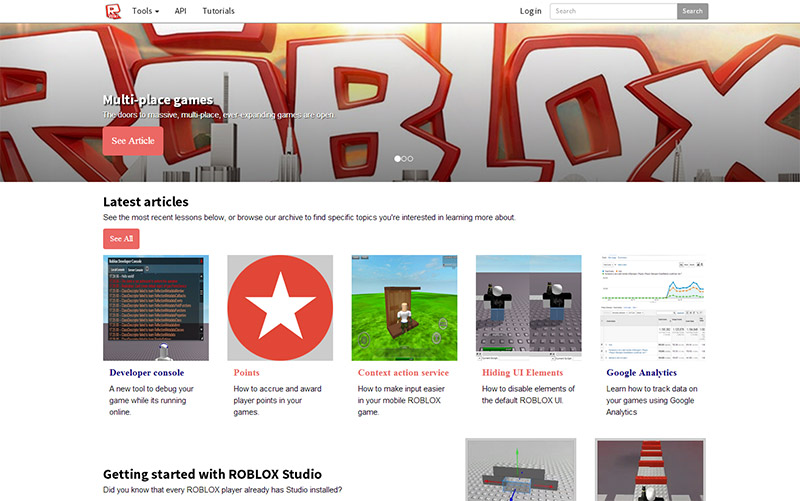Click the Latest articles heading
800x501 pixels.
pos(145,202)
